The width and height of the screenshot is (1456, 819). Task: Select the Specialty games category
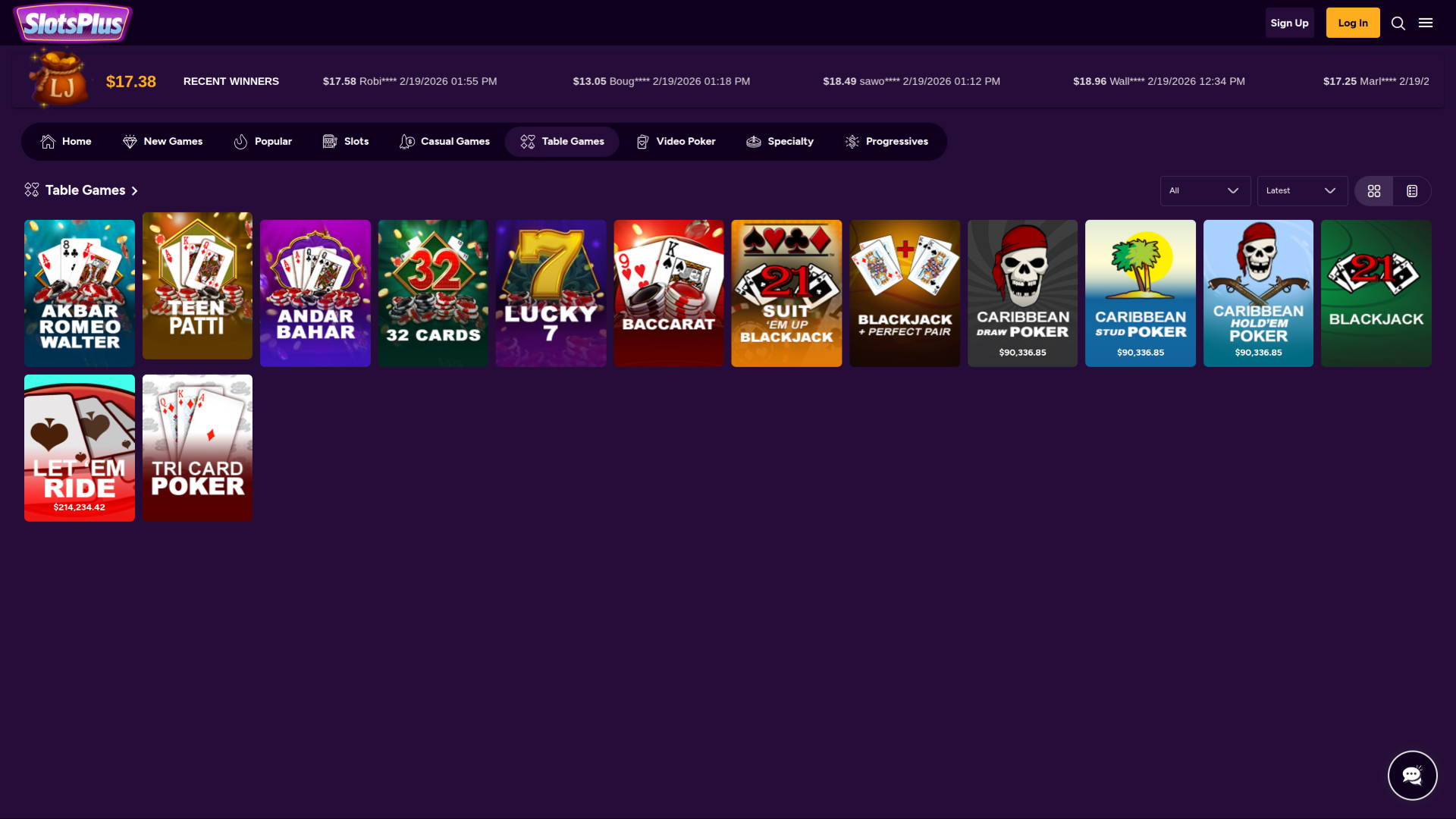pyautogui.click(x=780, y=141)
